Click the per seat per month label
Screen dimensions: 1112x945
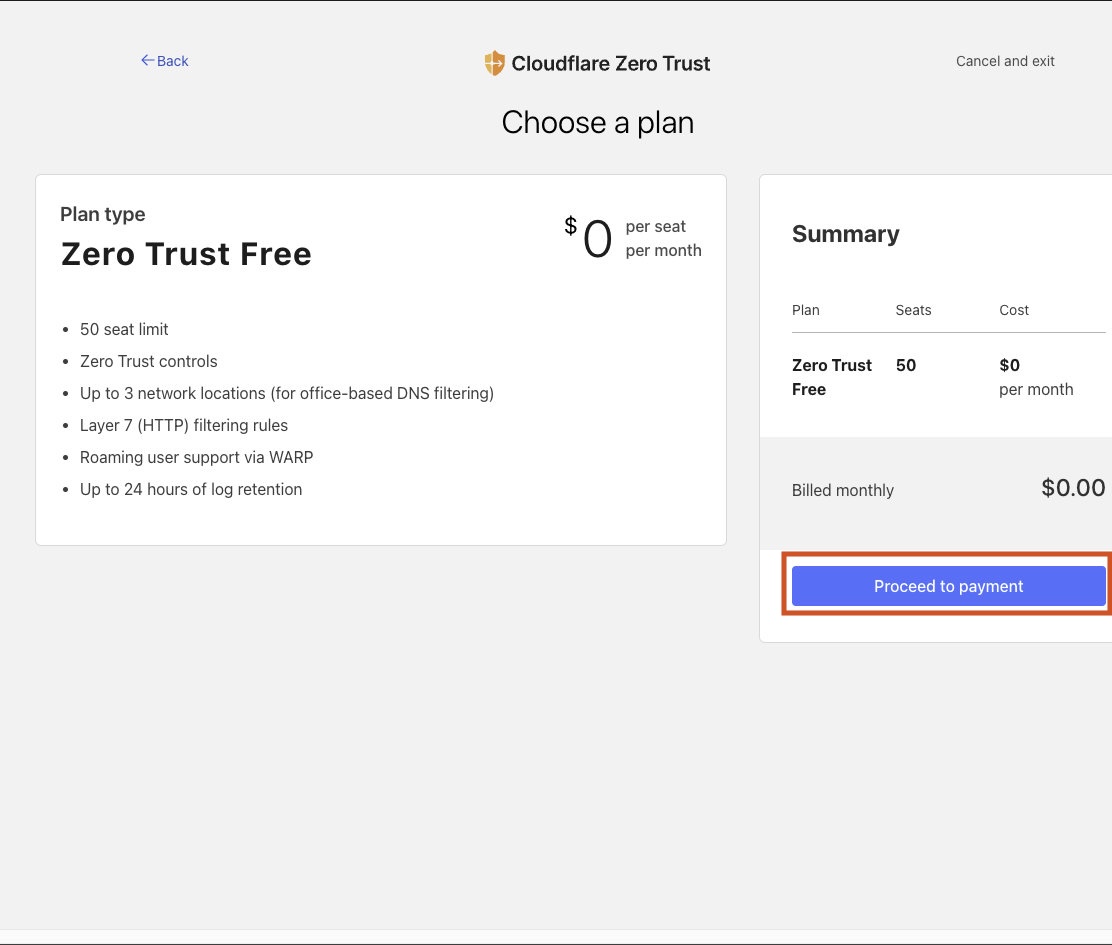663,239
